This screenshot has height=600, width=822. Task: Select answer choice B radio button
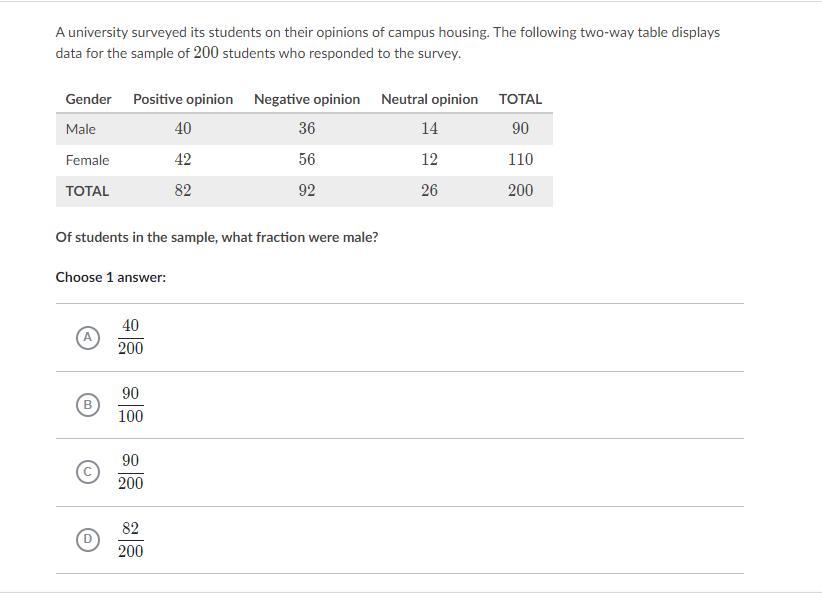pyautogui.click(x=88, y=405)
